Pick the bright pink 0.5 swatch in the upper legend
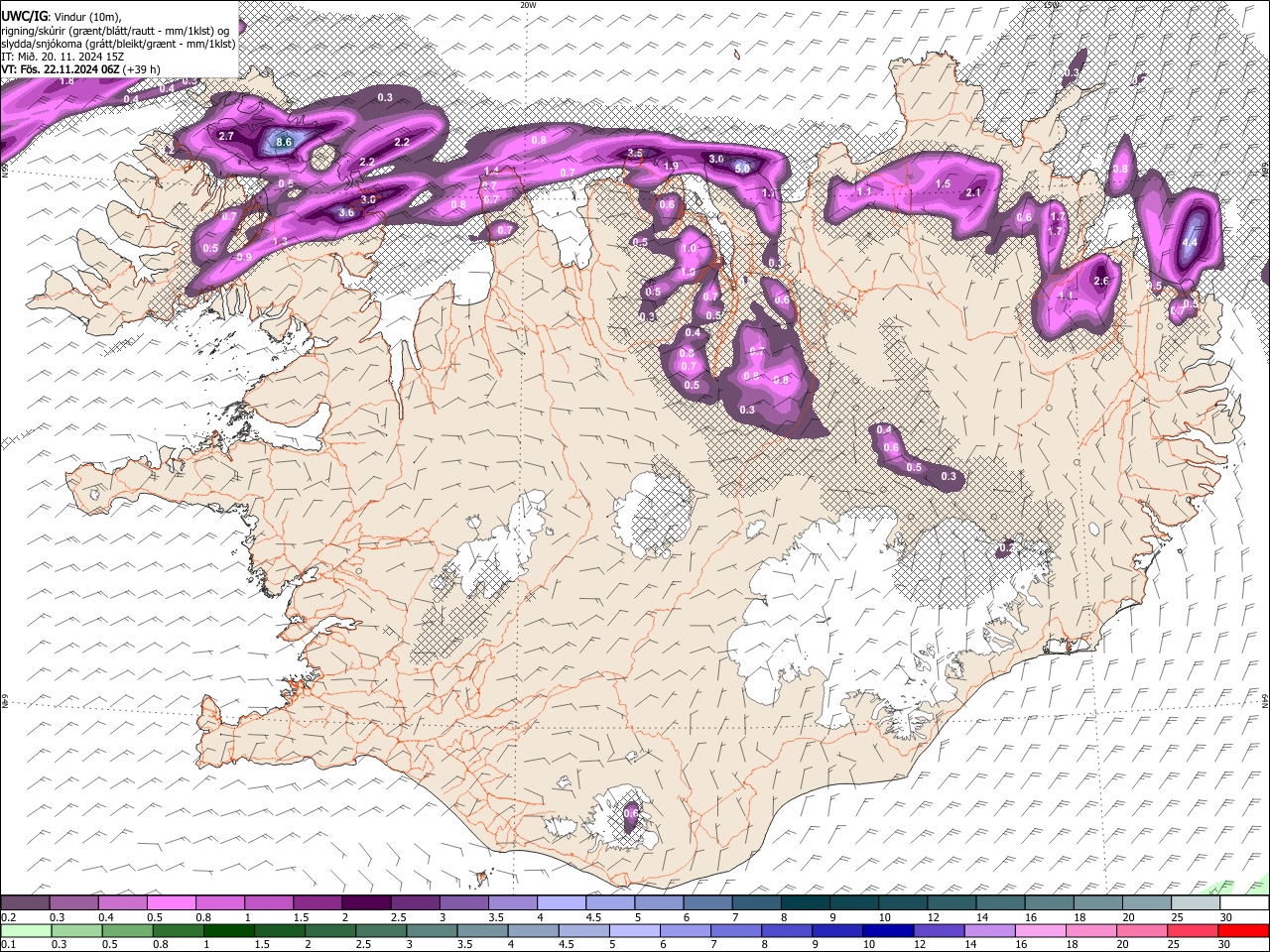 coord(173,903)
